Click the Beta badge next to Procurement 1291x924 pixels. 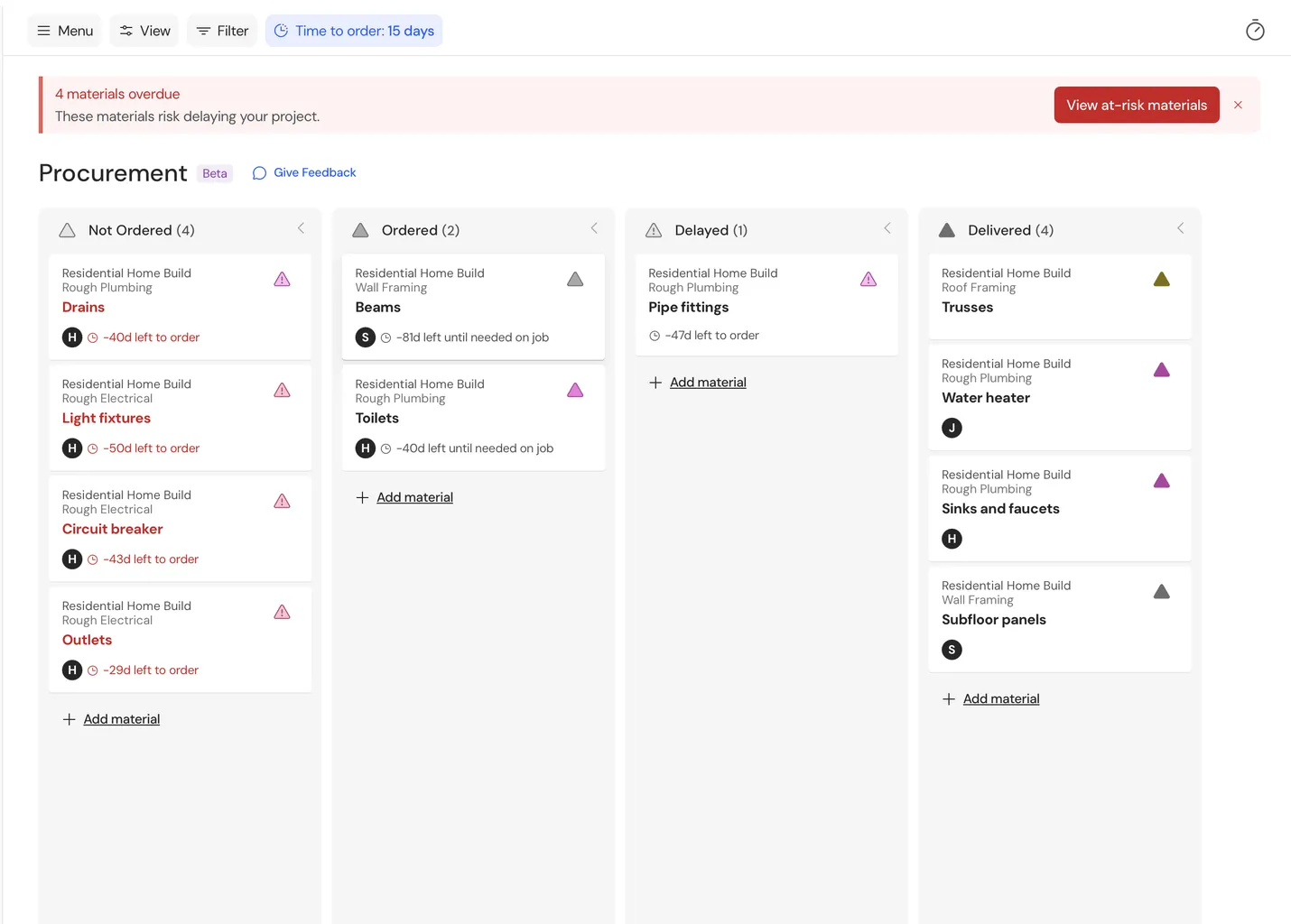point(215,173)
